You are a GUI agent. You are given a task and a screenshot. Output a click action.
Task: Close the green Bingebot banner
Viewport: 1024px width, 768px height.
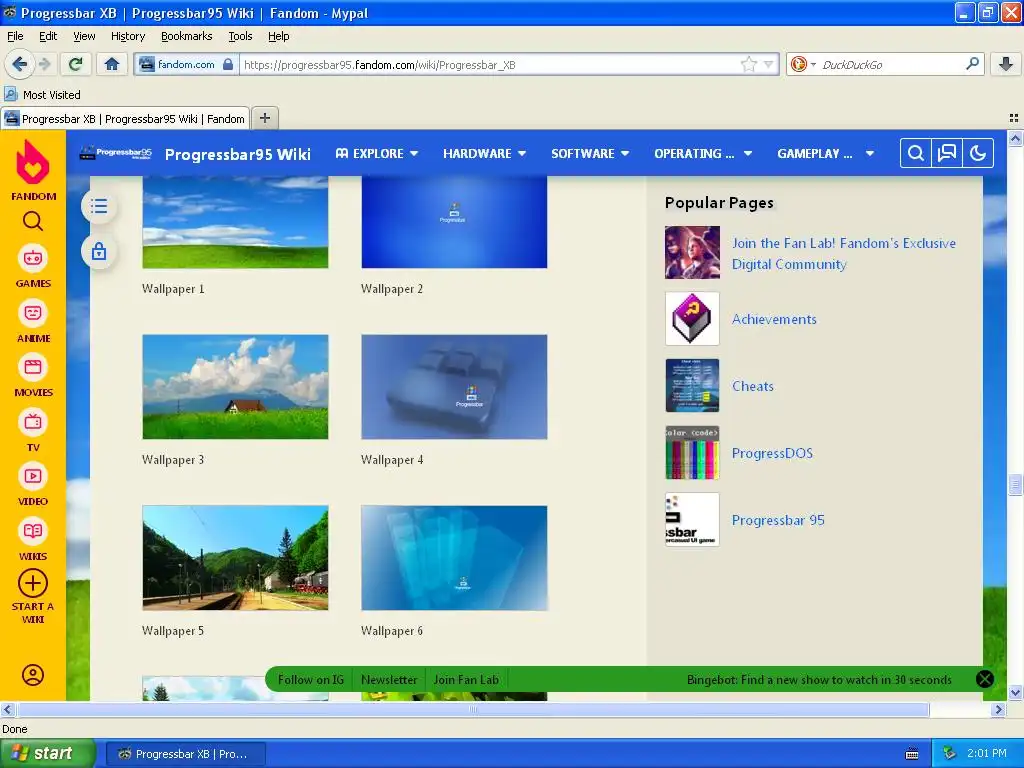click(984, 679)
